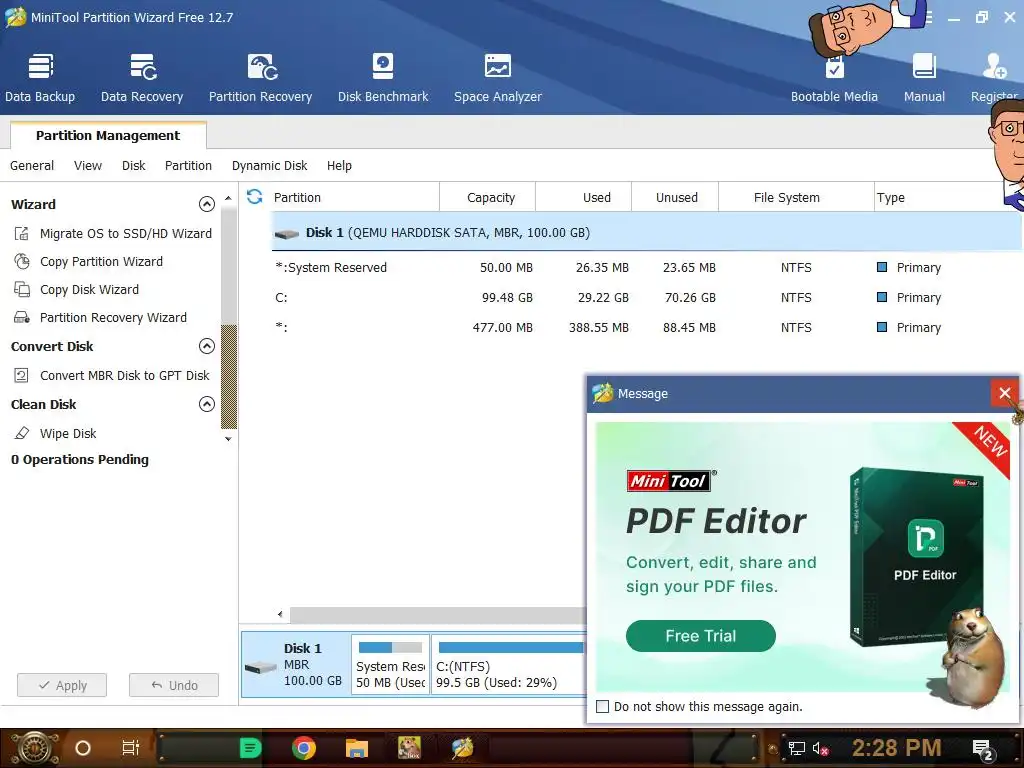1024x768 pixels.
Task: Sort by the Unused column header
Action: pos(675,197)
